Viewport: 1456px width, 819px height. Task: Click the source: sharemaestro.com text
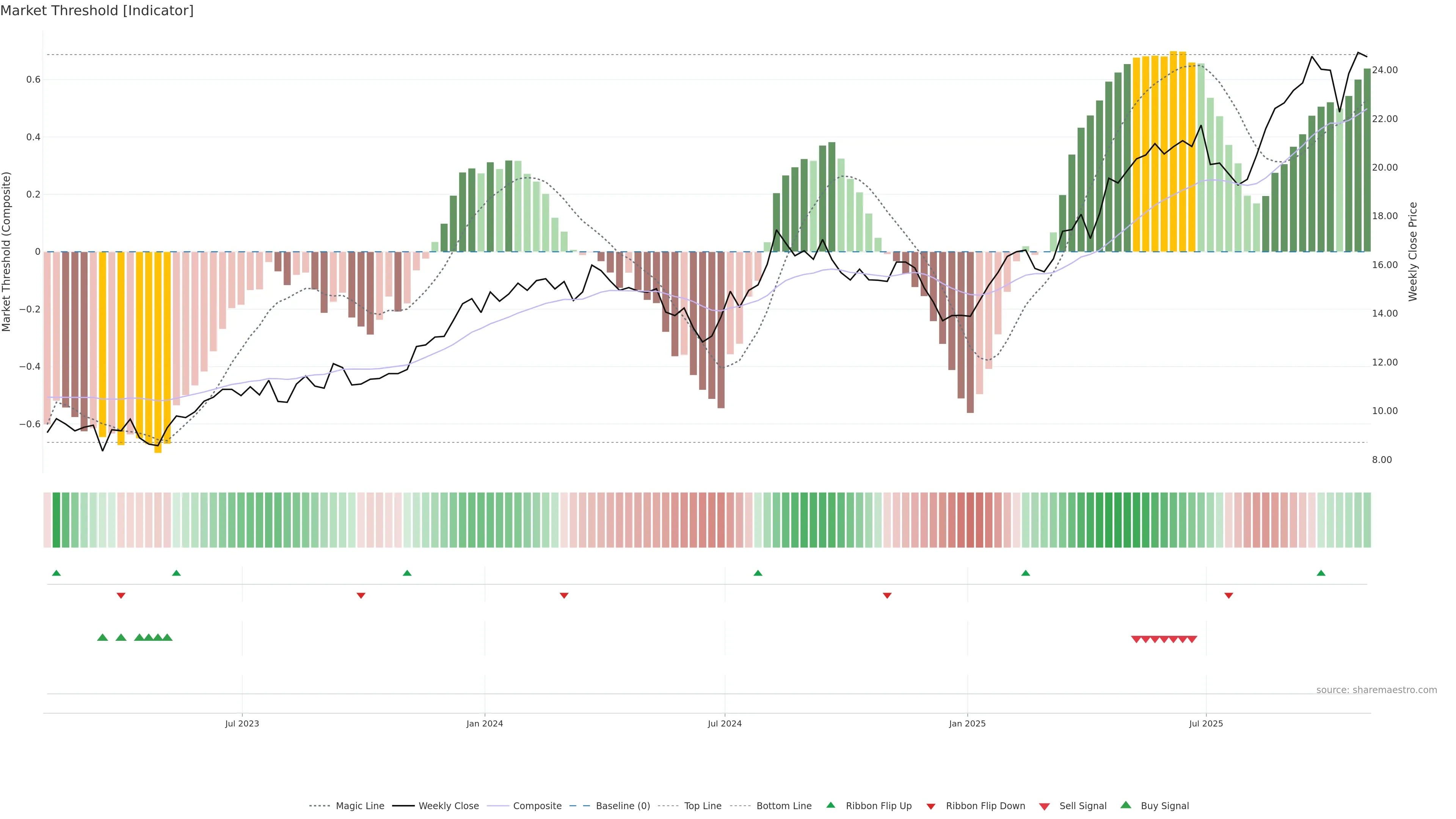[1376, 690]
